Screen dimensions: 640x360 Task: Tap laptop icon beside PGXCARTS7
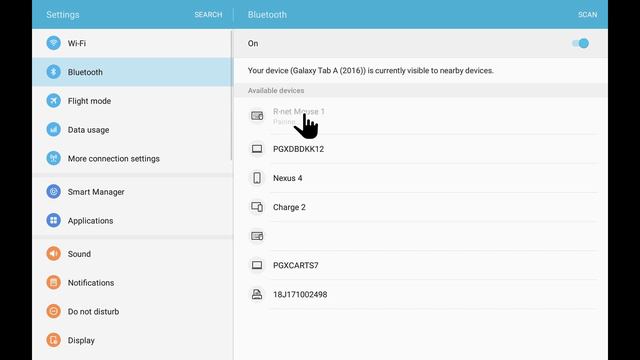(x=257, y=265)
